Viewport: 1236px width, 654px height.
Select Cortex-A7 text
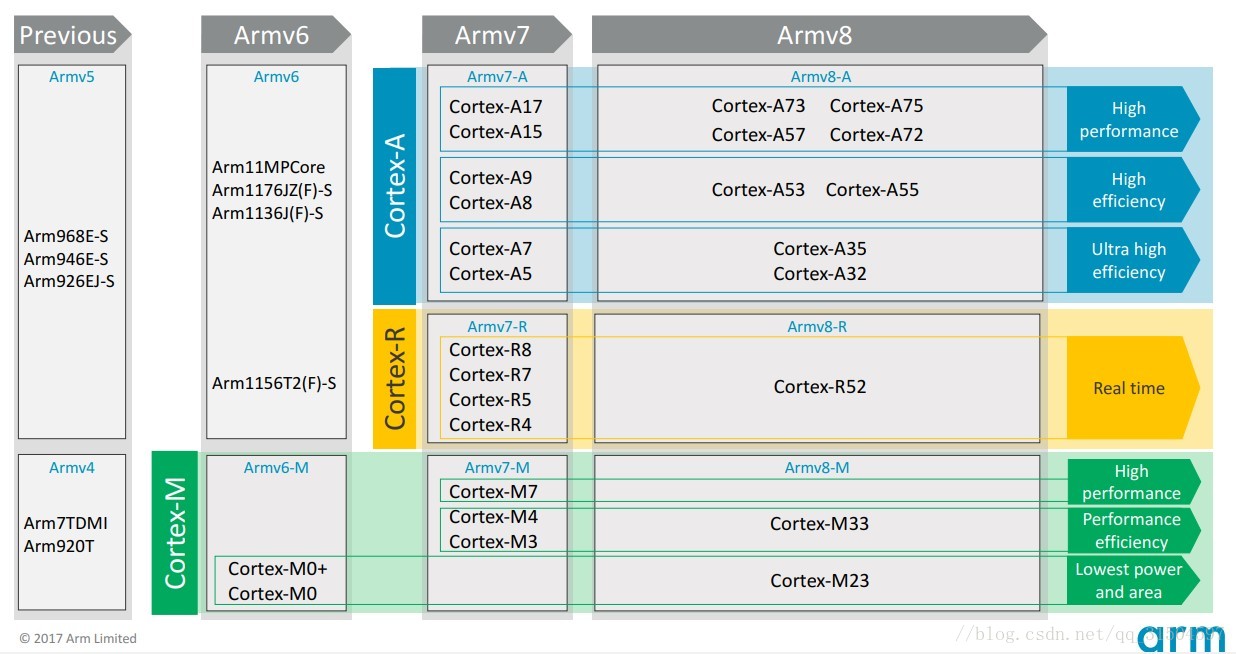[x=491, y=248]
